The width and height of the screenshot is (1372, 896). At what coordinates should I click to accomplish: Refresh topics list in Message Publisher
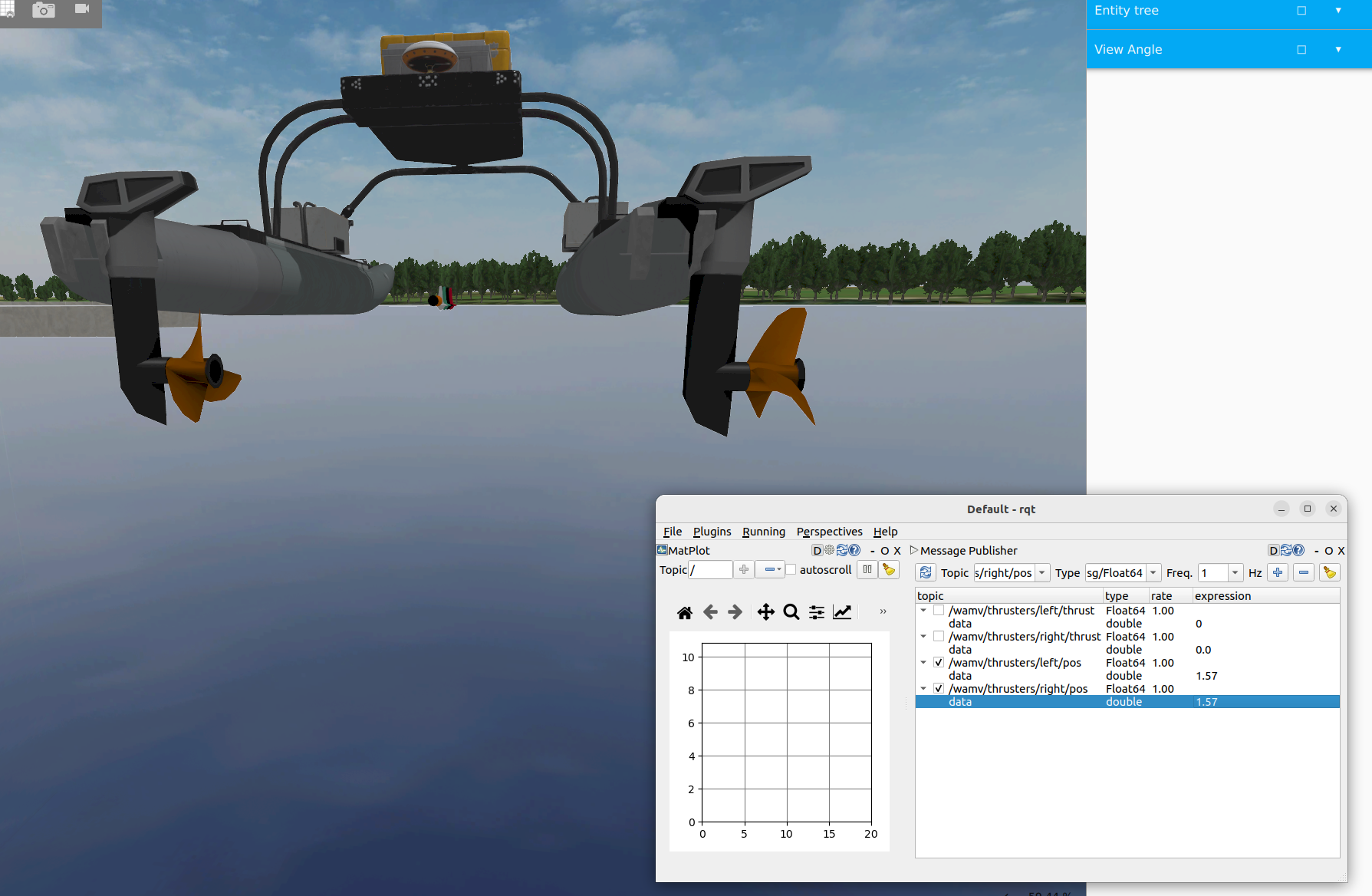point(926,573)
